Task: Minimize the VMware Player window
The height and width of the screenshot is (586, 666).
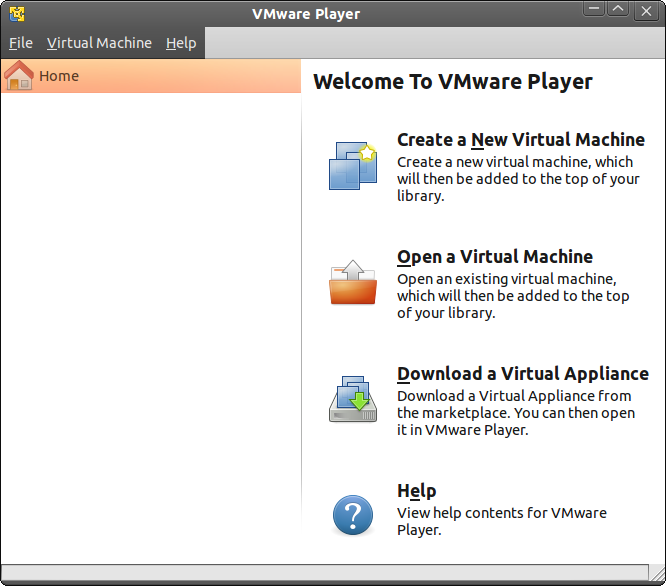Action: click(x=594, y=9)
